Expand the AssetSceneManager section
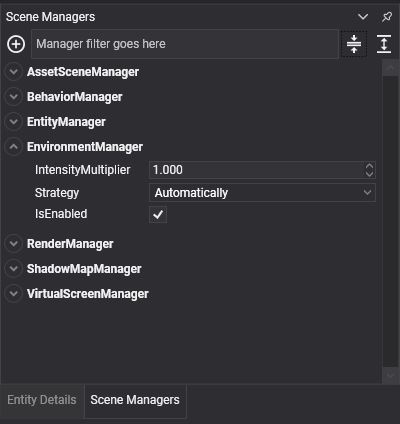Screen dimensions: 400x424 (x=14, y=72)
